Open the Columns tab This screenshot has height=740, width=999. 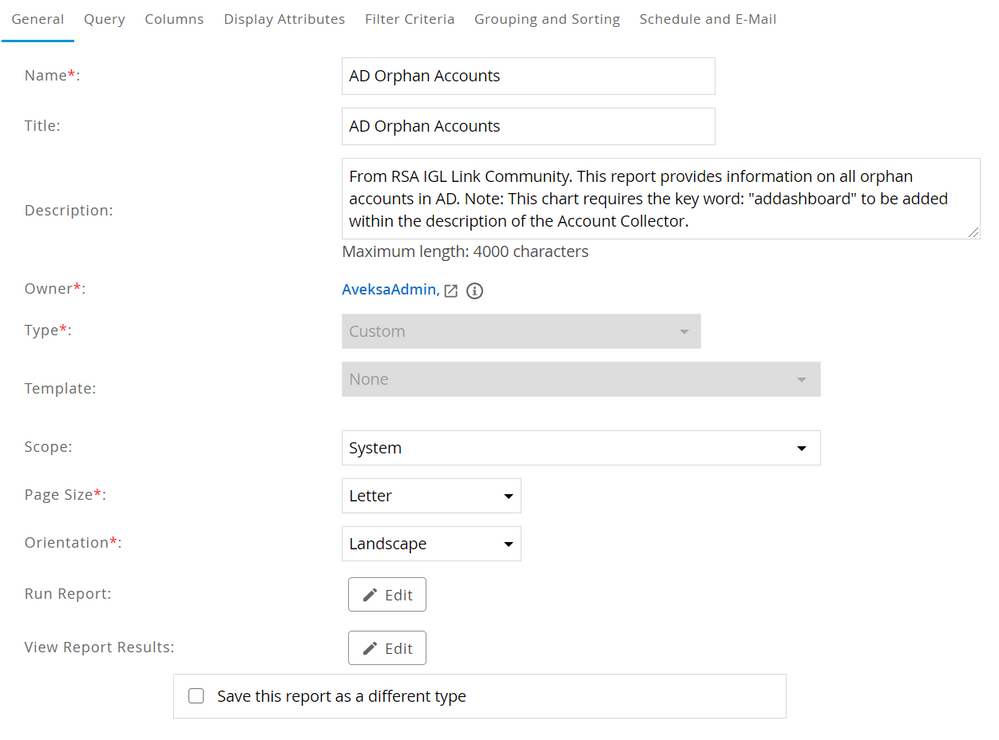(174, 19)
